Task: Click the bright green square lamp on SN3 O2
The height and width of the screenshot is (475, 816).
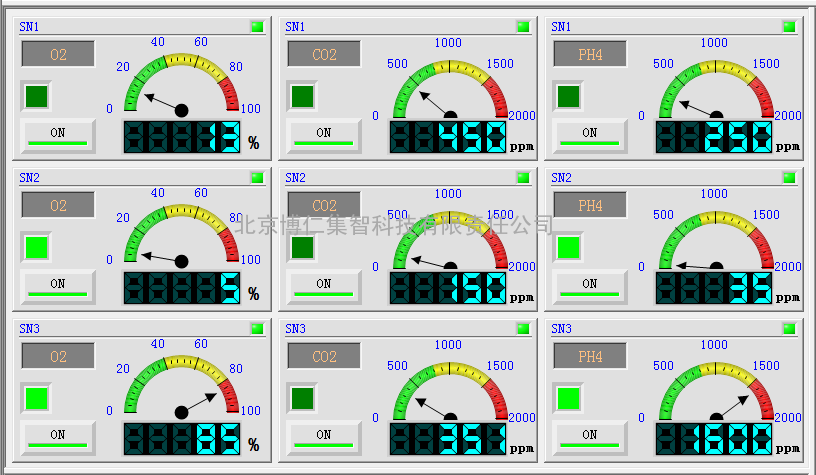Action: coord(36,398)
